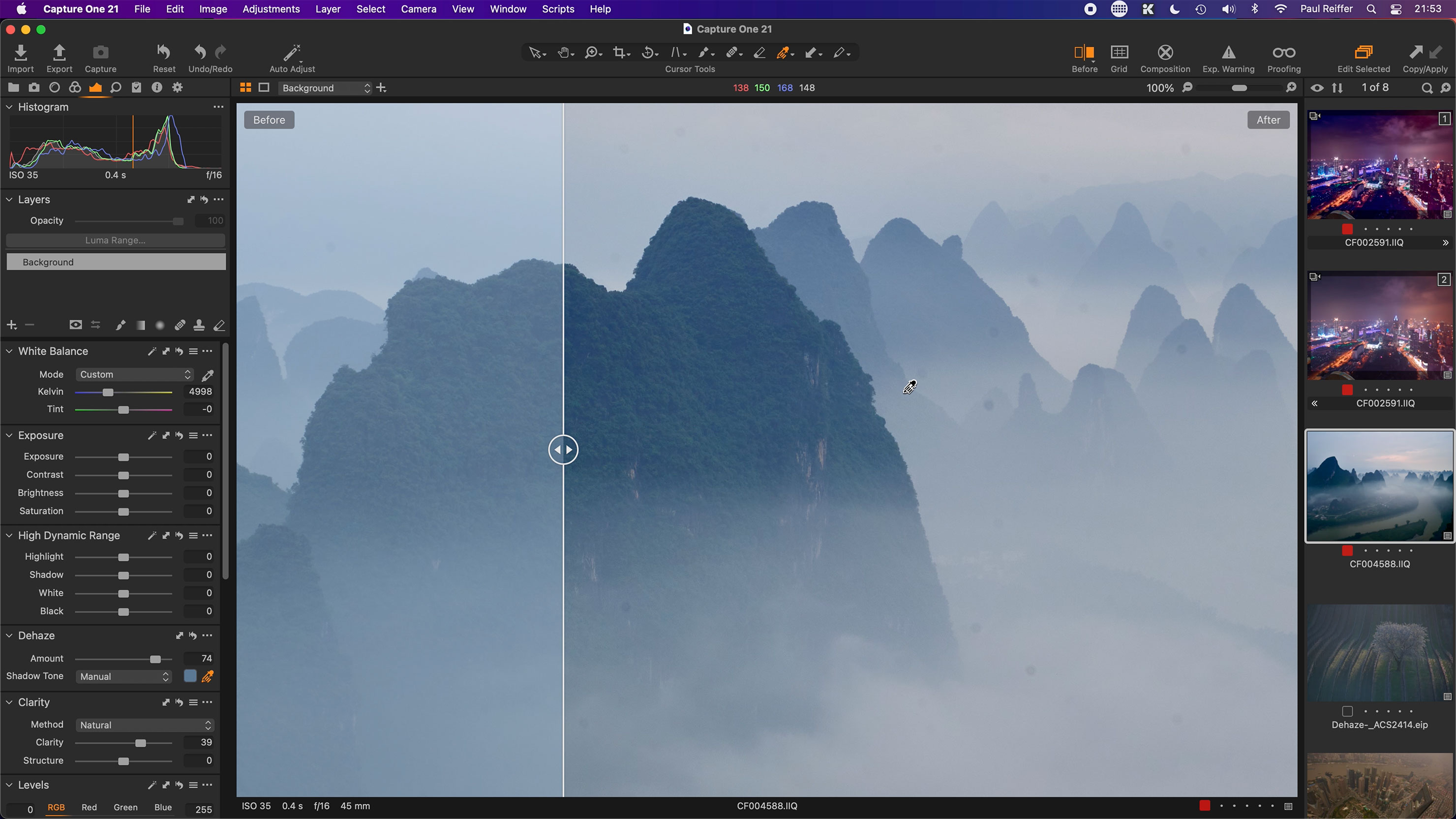
Task: Open the Color tool tab
Action: pos(75,87)
